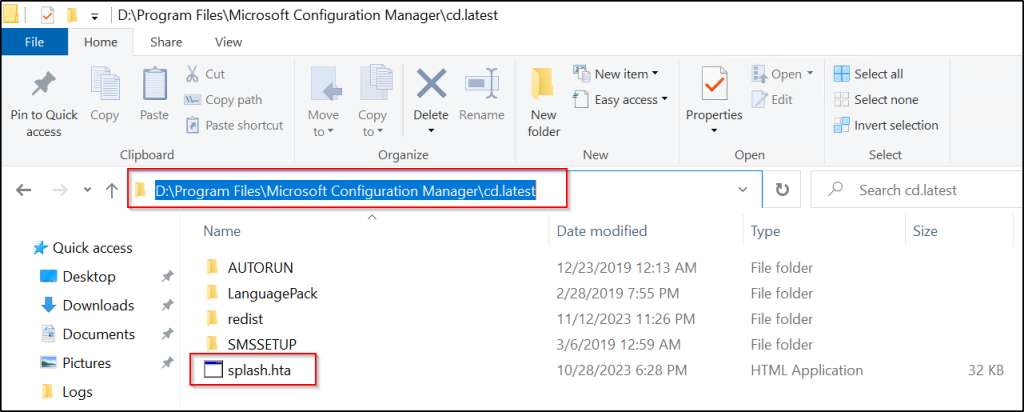Click Invert selection option
The image size is (1024, 412).
click(886, 125)
